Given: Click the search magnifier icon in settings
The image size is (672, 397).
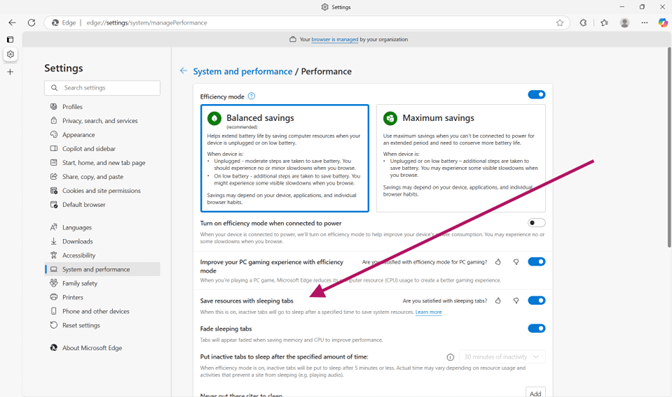Looking at the screenshot, I should pyautogui.click(x=54, y=88).
